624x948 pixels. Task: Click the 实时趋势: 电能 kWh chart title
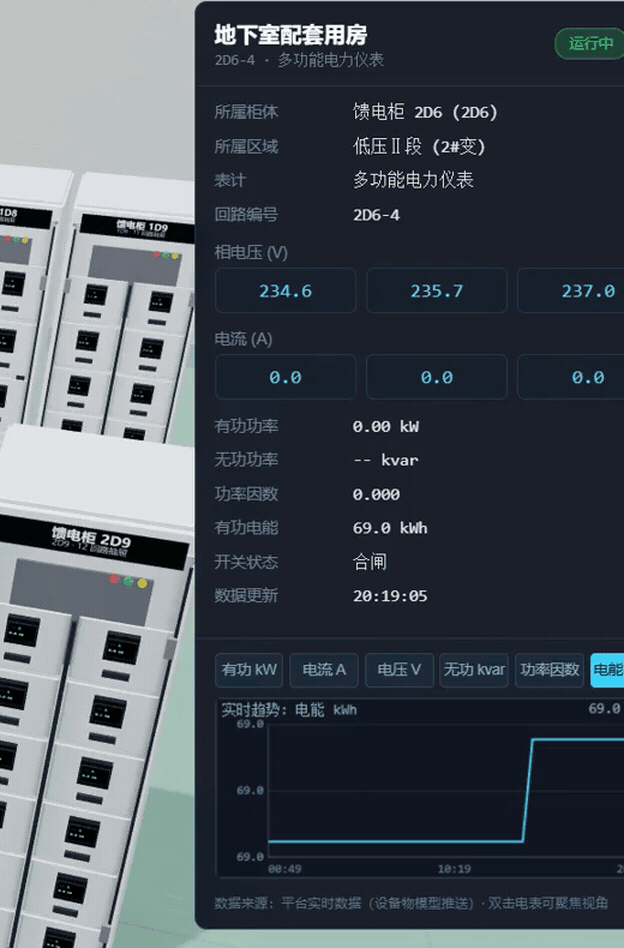289,710
